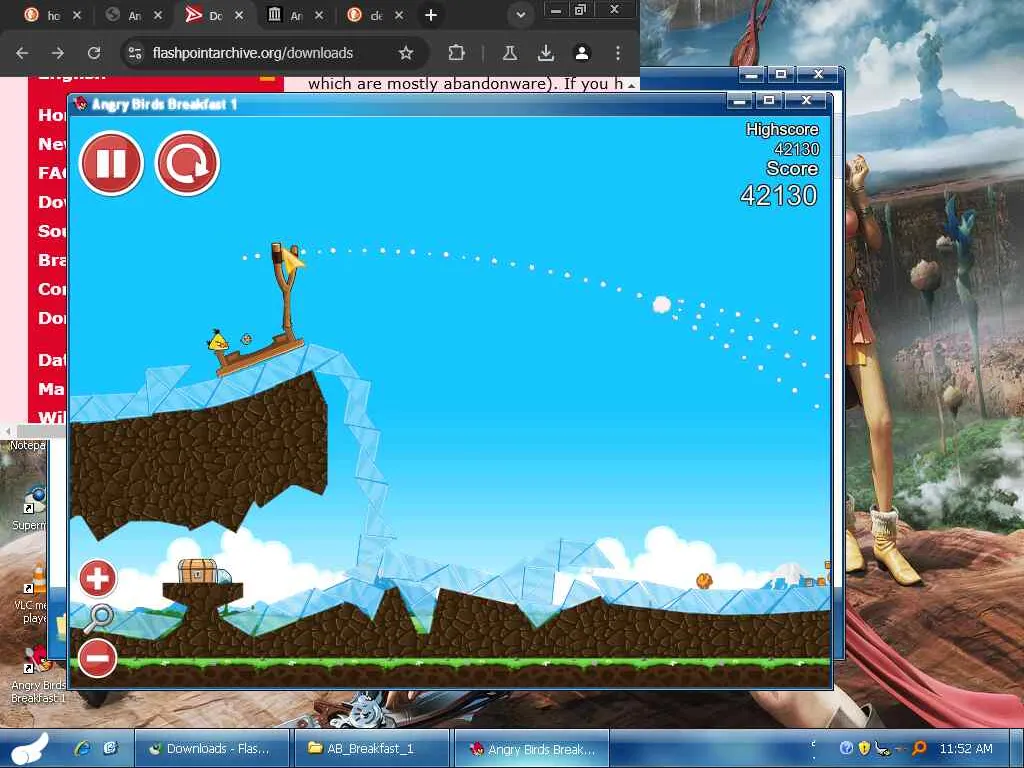Click the 'Score' label in the game

click(792, 168)
